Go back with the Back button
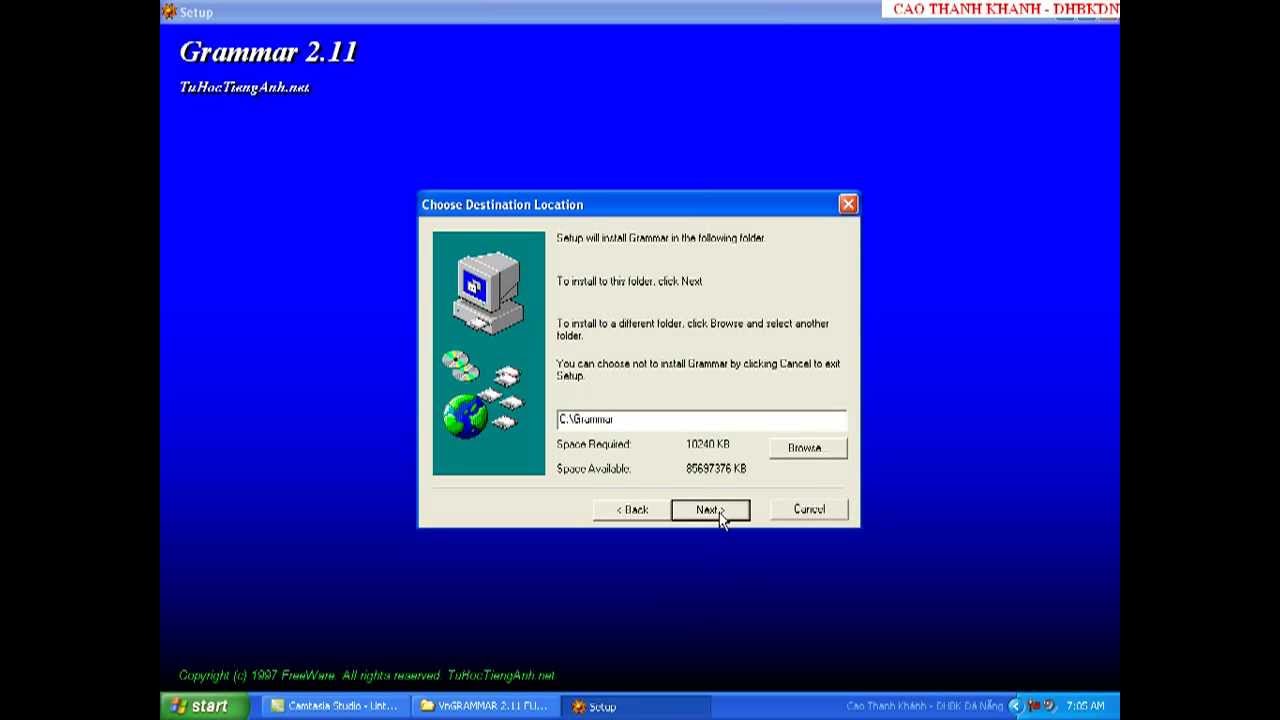The image size is (1280, 720). tap(631, 510)
